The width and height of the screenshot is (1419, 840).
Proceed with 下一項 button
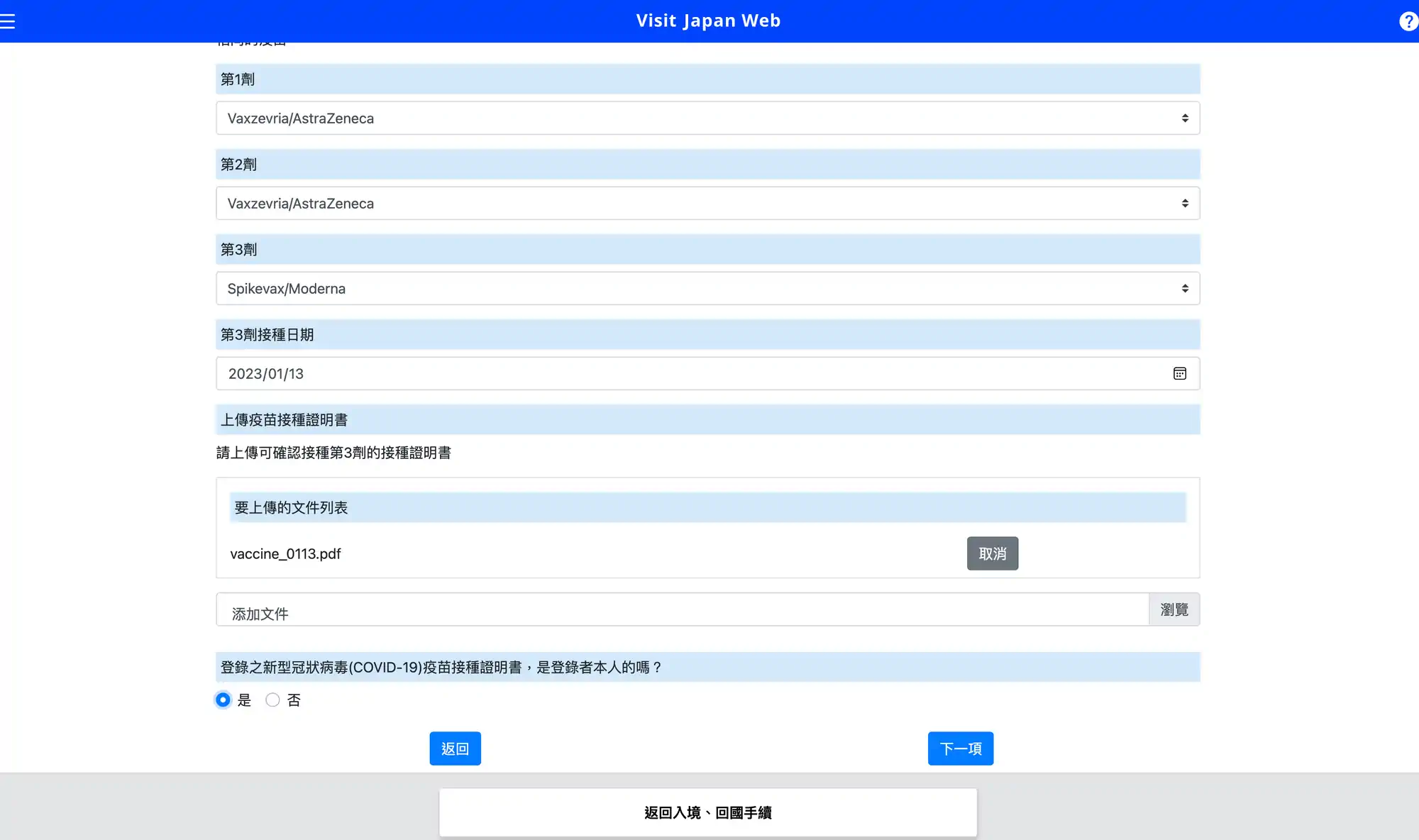(960, 748)
